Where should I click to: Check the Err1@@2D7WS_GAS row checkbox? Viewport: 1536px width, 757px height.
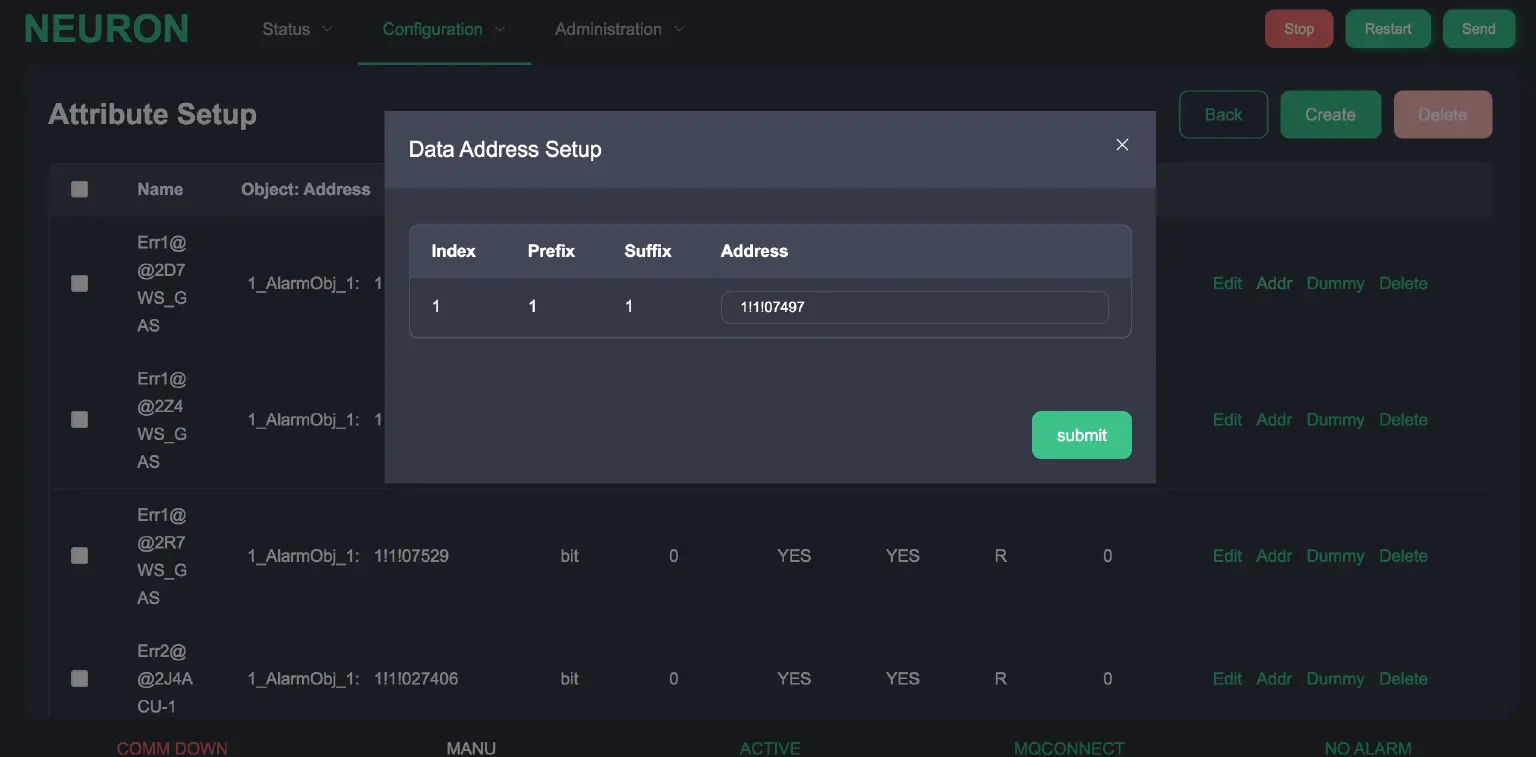pos(80,284)
